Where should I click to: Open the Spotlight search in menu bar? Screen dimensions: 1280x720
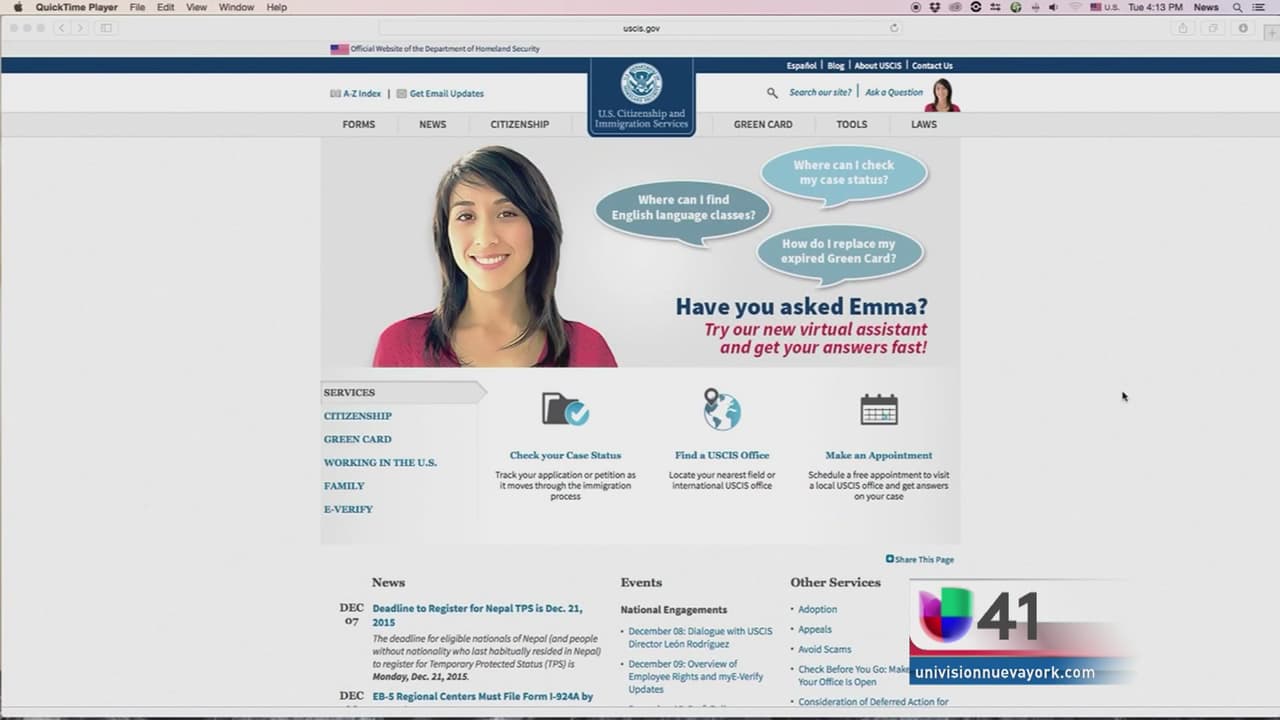pos(1237,7)
